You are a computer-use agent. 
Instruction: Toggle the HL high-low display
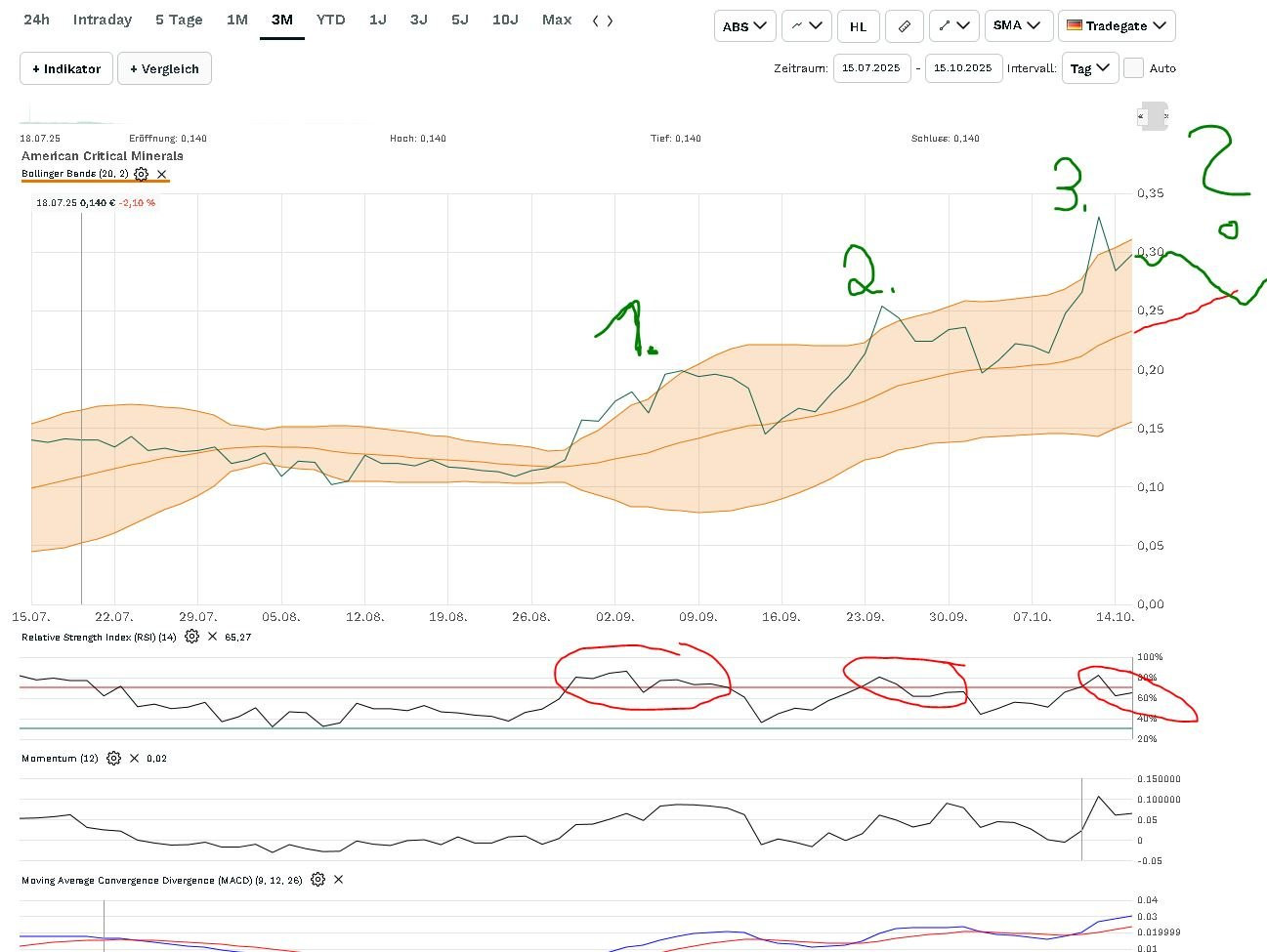pyautogui.click(x=858, y=26)
